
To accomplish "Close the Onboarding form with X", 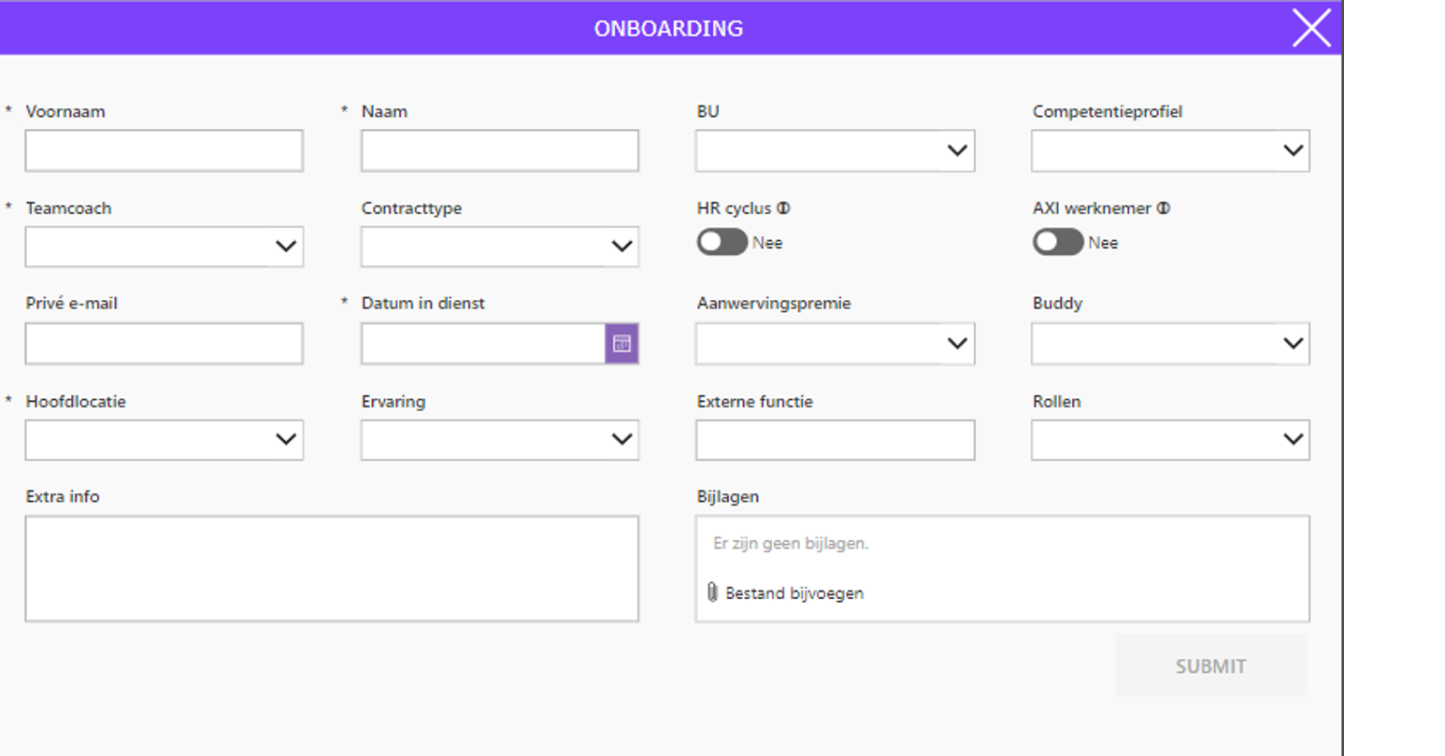I will click(1311, 28).
